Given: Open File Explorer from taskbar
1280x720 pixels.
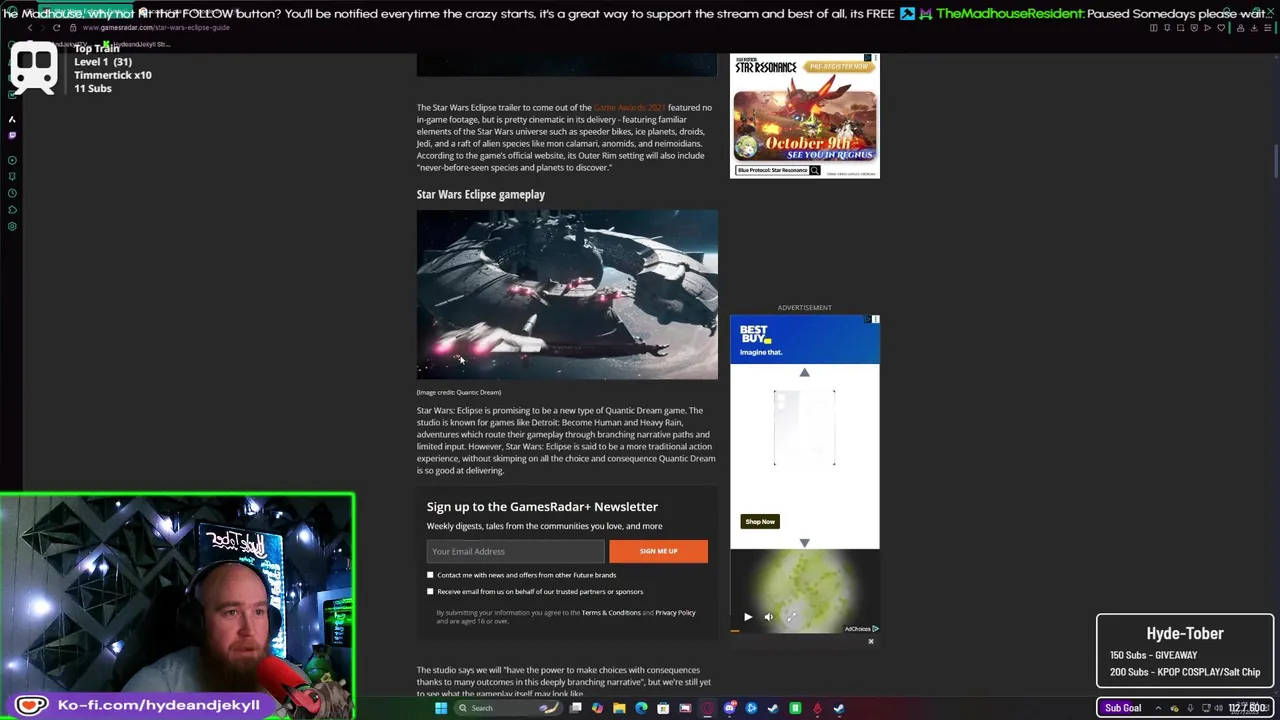Looking at the screenshot, I should point(619,708).
